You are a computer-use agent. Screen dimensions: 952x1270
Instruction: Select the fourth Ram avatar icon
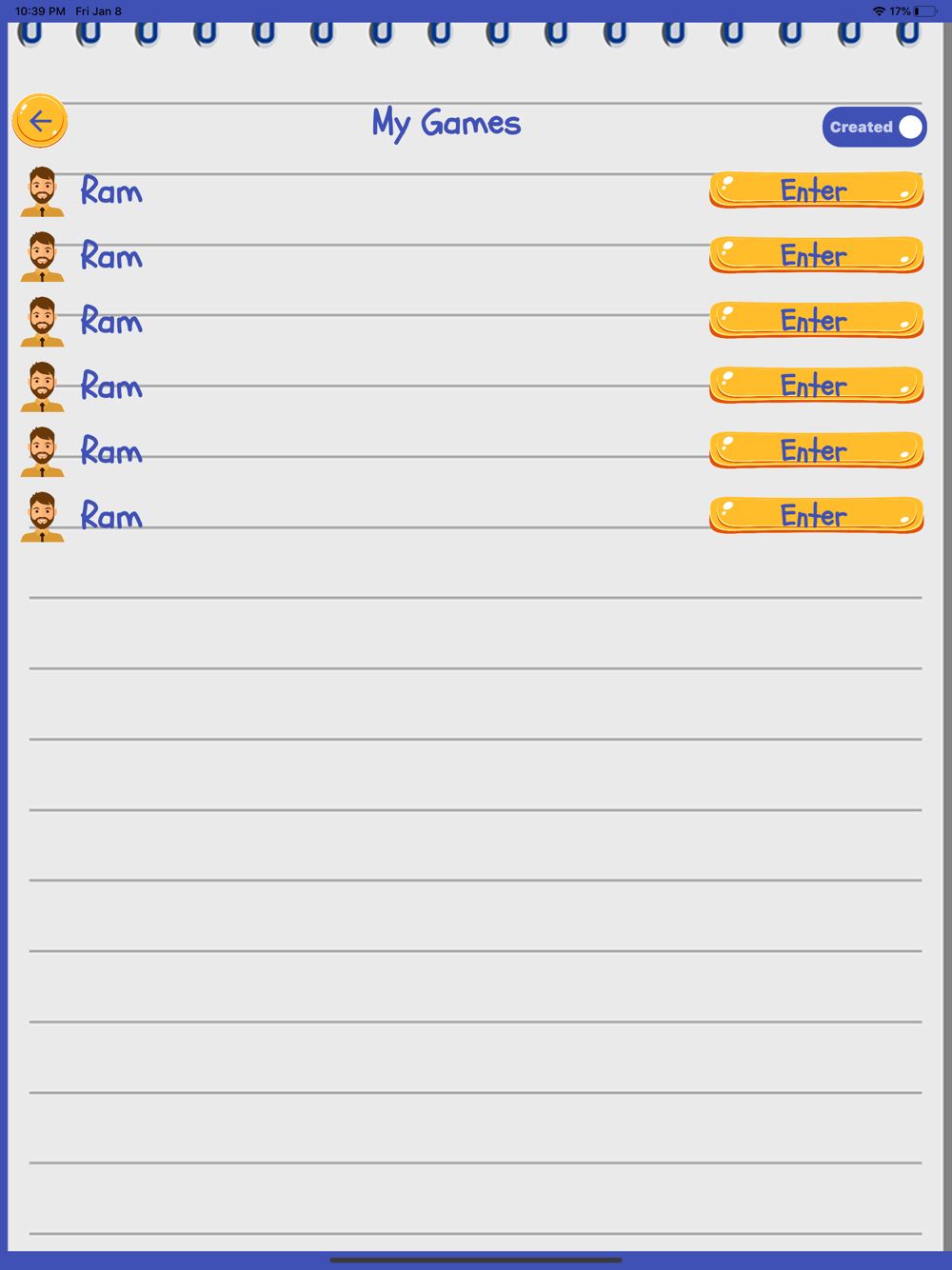coord(42,387)
